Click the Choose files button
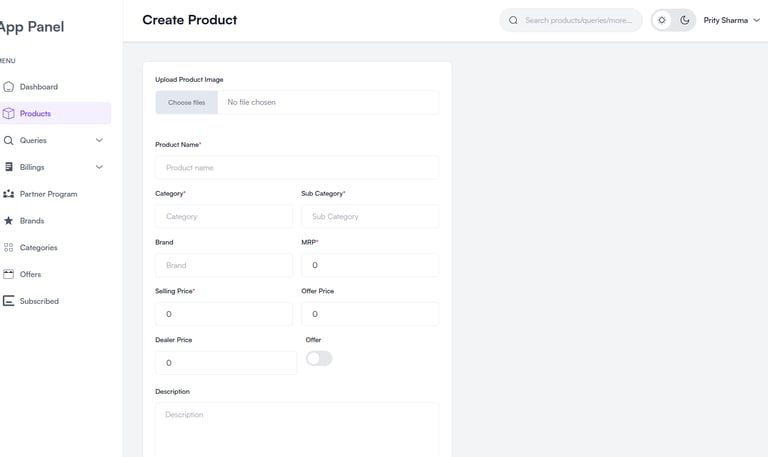 coord(186,102)
